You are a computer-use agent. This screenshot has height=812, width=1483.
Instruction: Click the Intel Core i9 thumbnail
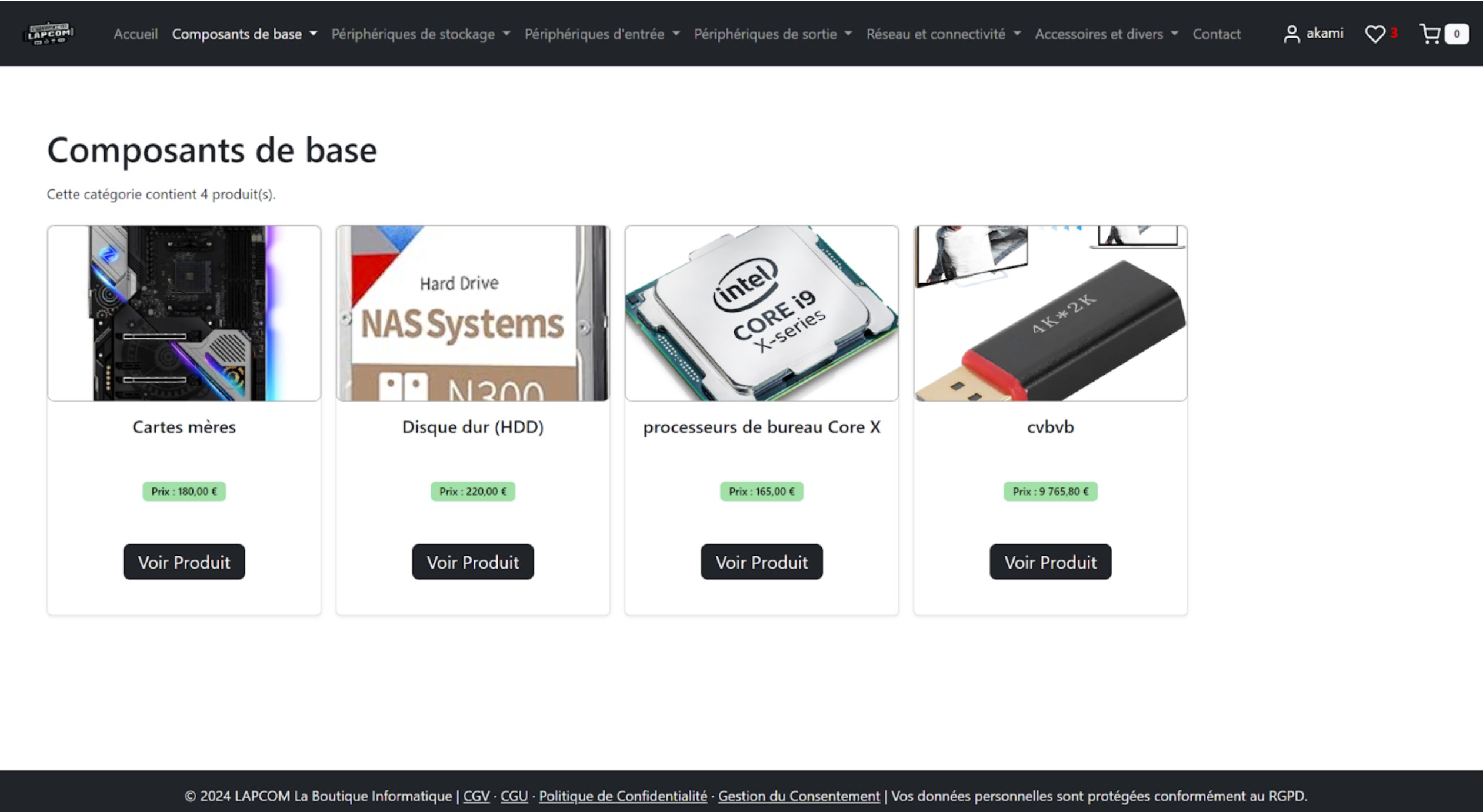pyautogui.click(x=761, y=313)
